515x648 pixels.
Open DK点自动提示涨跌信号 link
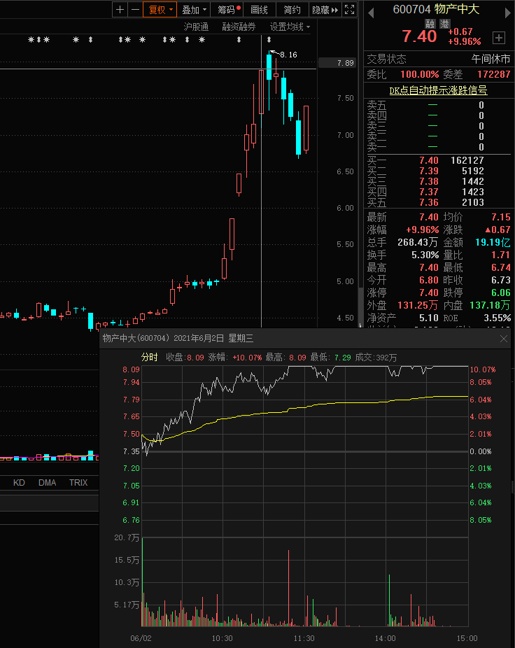click(x=438, y=90)
